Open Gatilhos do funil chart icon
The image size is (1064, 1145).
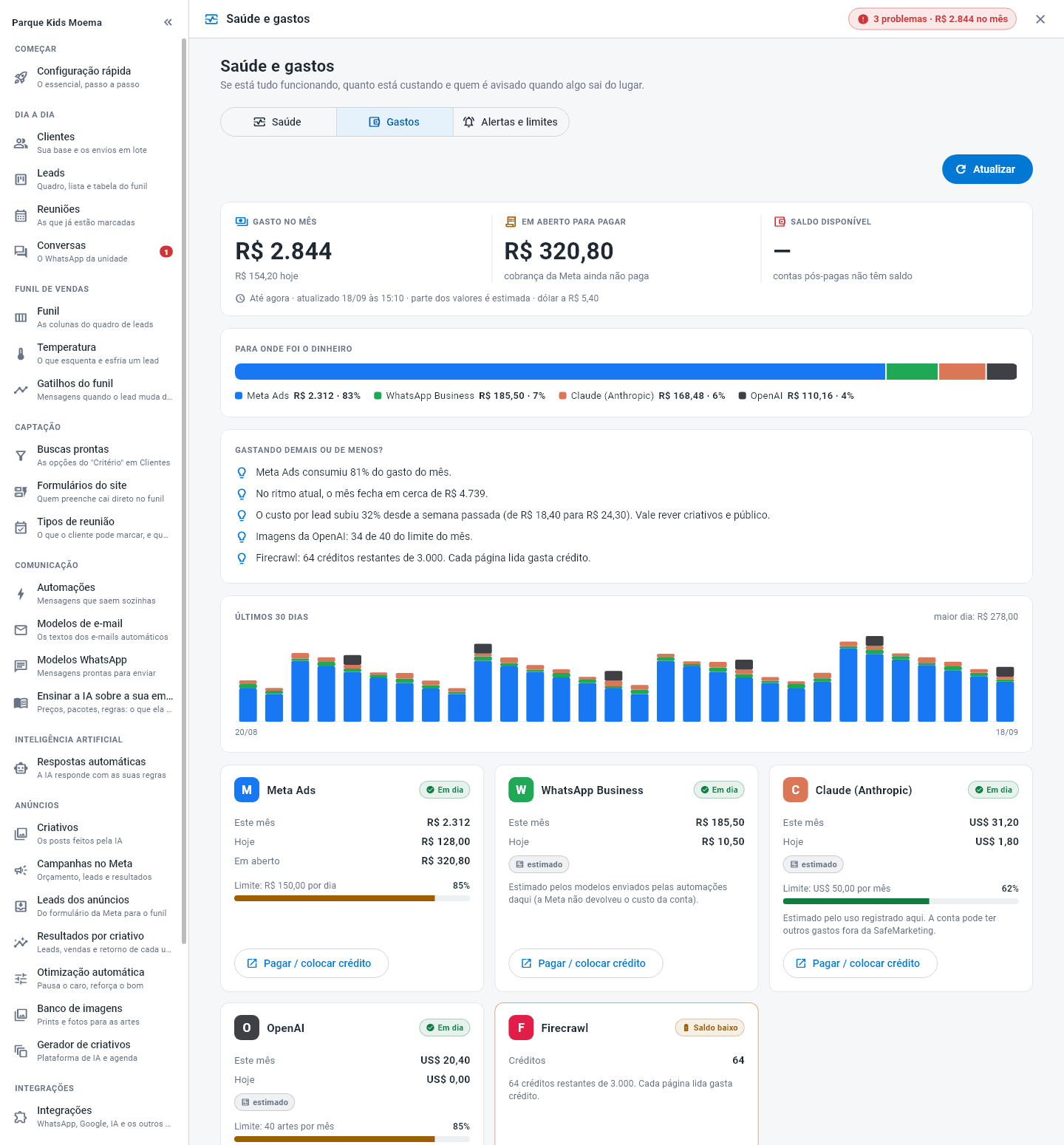click(21, 390)
